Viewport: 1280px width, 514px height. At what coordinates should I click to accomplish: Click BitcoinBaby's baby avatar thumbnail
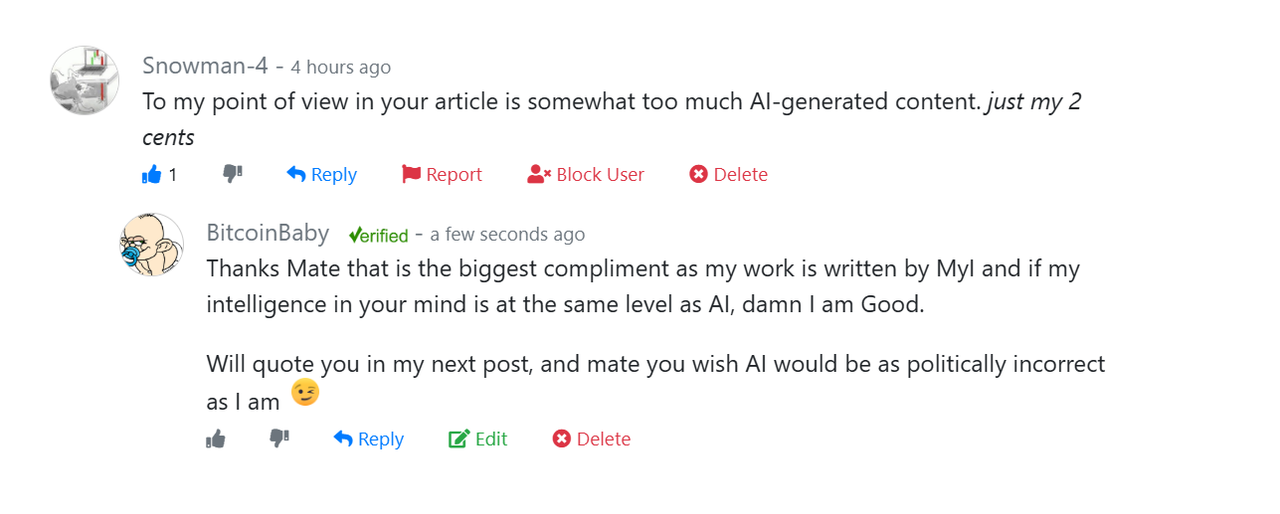coord(152,245)
